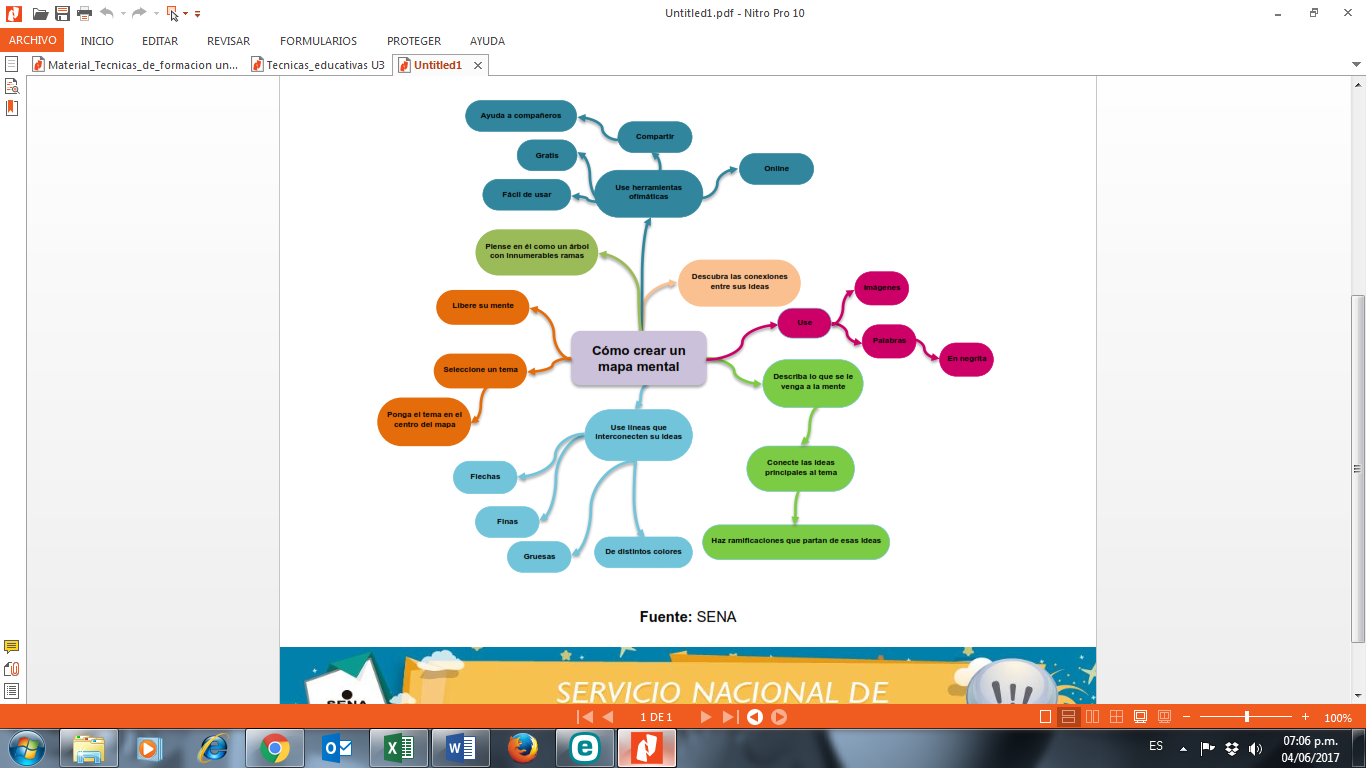This screenshot has height=768, width=1366.
Task: Switch to Material_Tecnicas_de_formacion document tab
Action: point(136,65)
